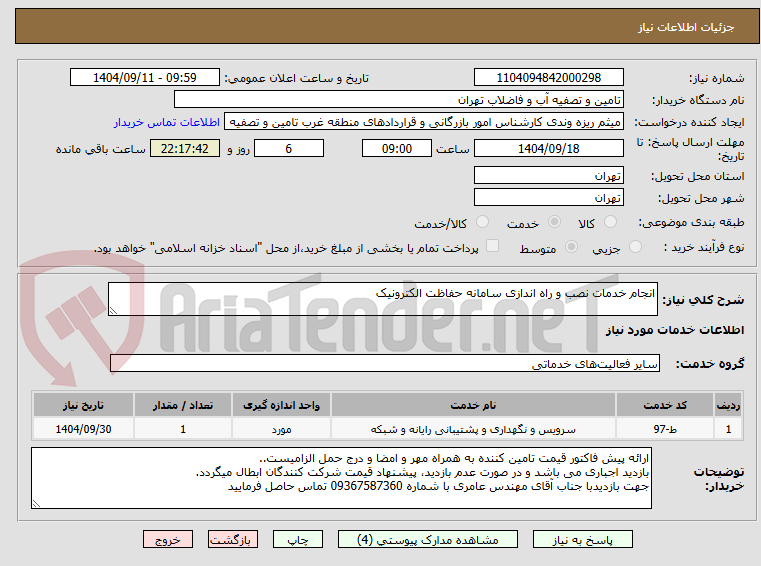
Task: Select the جزیی purchase type radio
Action: point(635,247)
